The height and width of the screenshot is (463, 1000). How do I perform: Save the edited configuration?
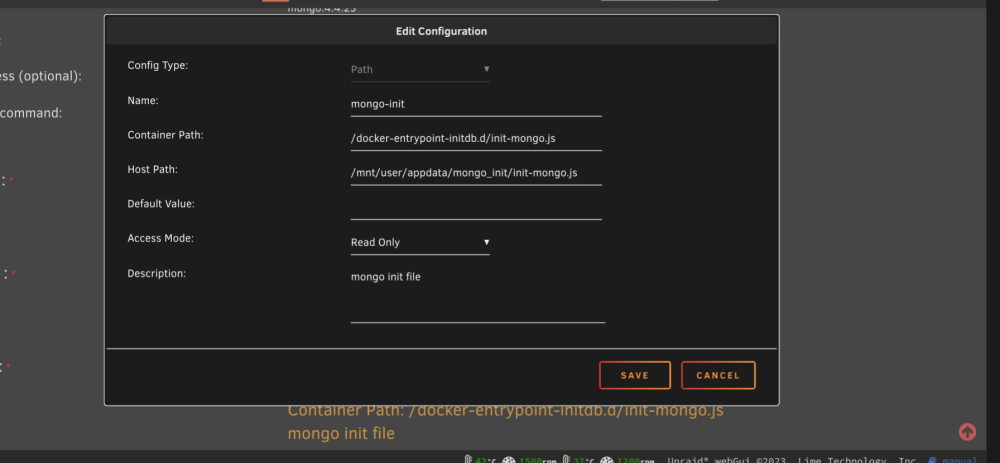(635, 375)
